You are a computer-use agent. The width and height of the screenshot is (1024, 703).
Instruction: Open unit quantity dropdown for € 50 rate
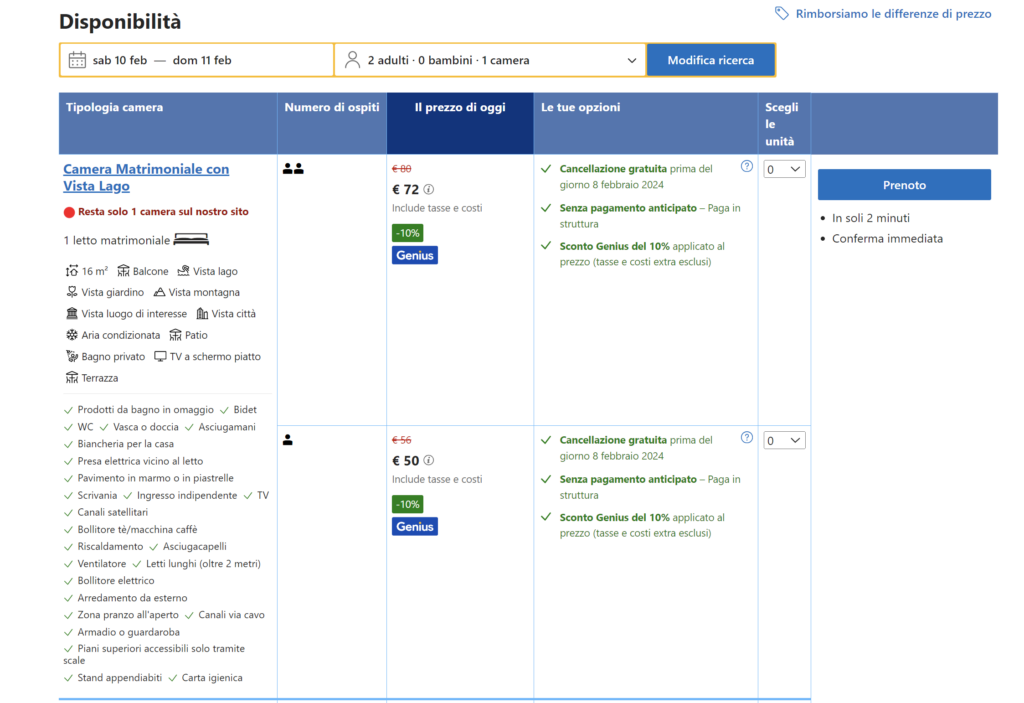[x=784, y=441]
